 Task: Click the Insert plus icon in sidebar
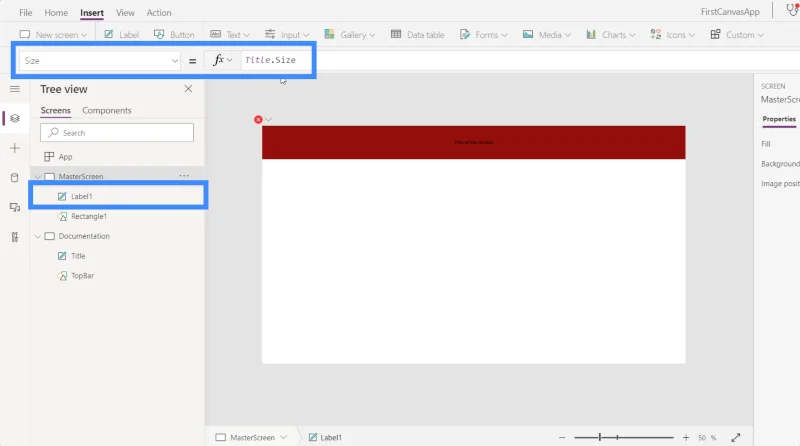click(x=15, y=148)
